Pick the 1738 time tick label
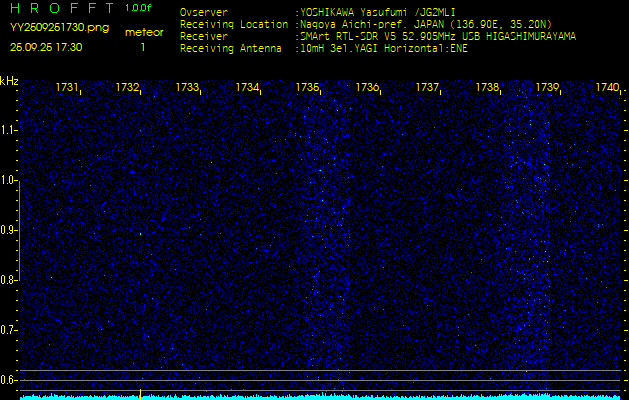 [487, 88]
